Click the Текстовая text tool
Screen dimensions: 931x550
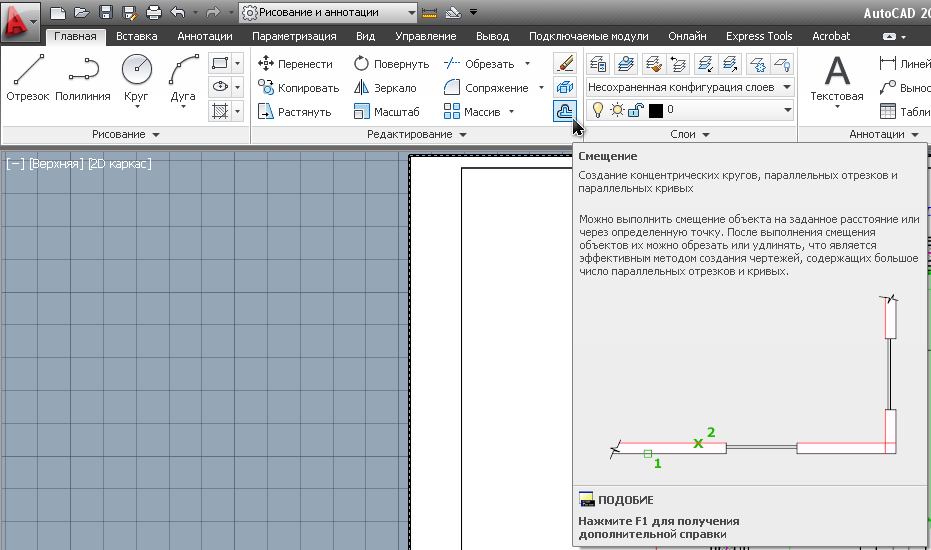point(837,81)
